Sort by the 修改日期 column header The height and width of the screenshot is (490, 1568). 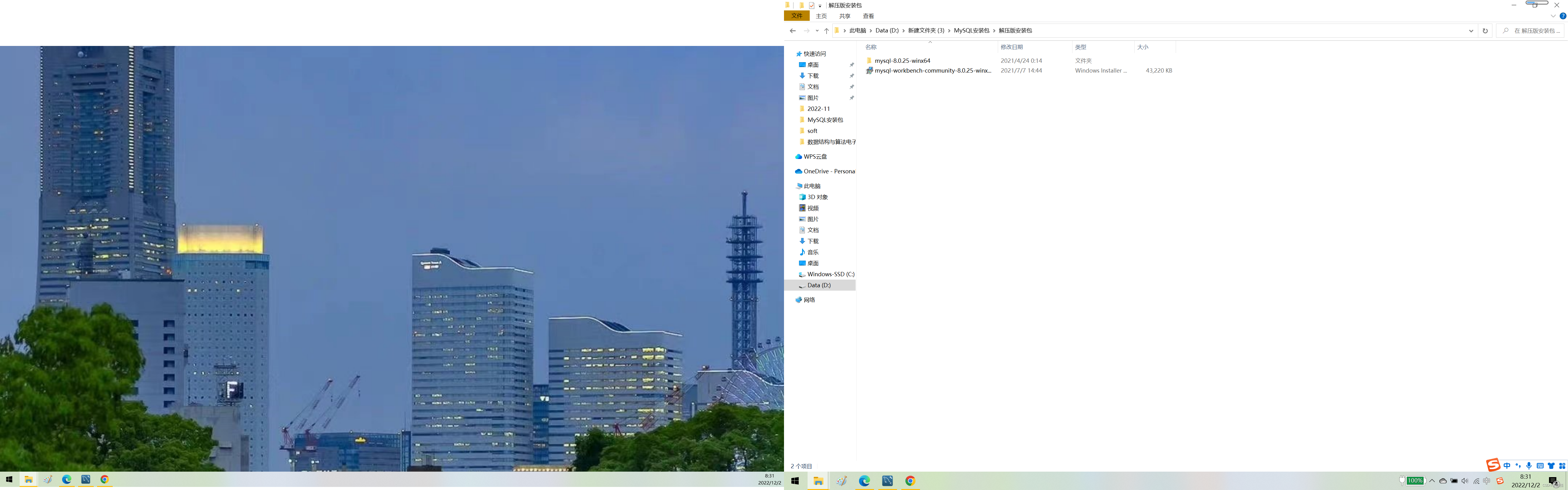coord(1012,47)
